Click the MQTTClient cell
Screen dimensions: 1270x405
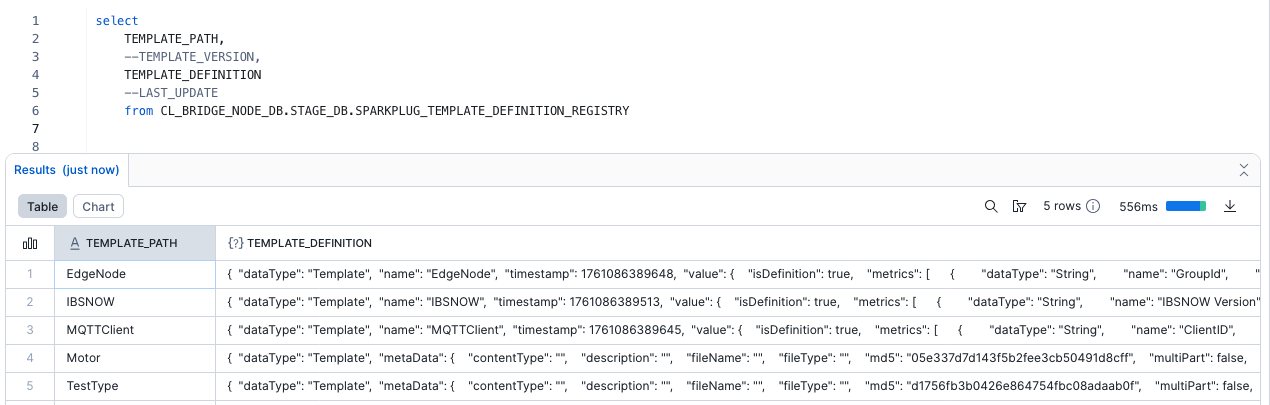coord(100,329)
